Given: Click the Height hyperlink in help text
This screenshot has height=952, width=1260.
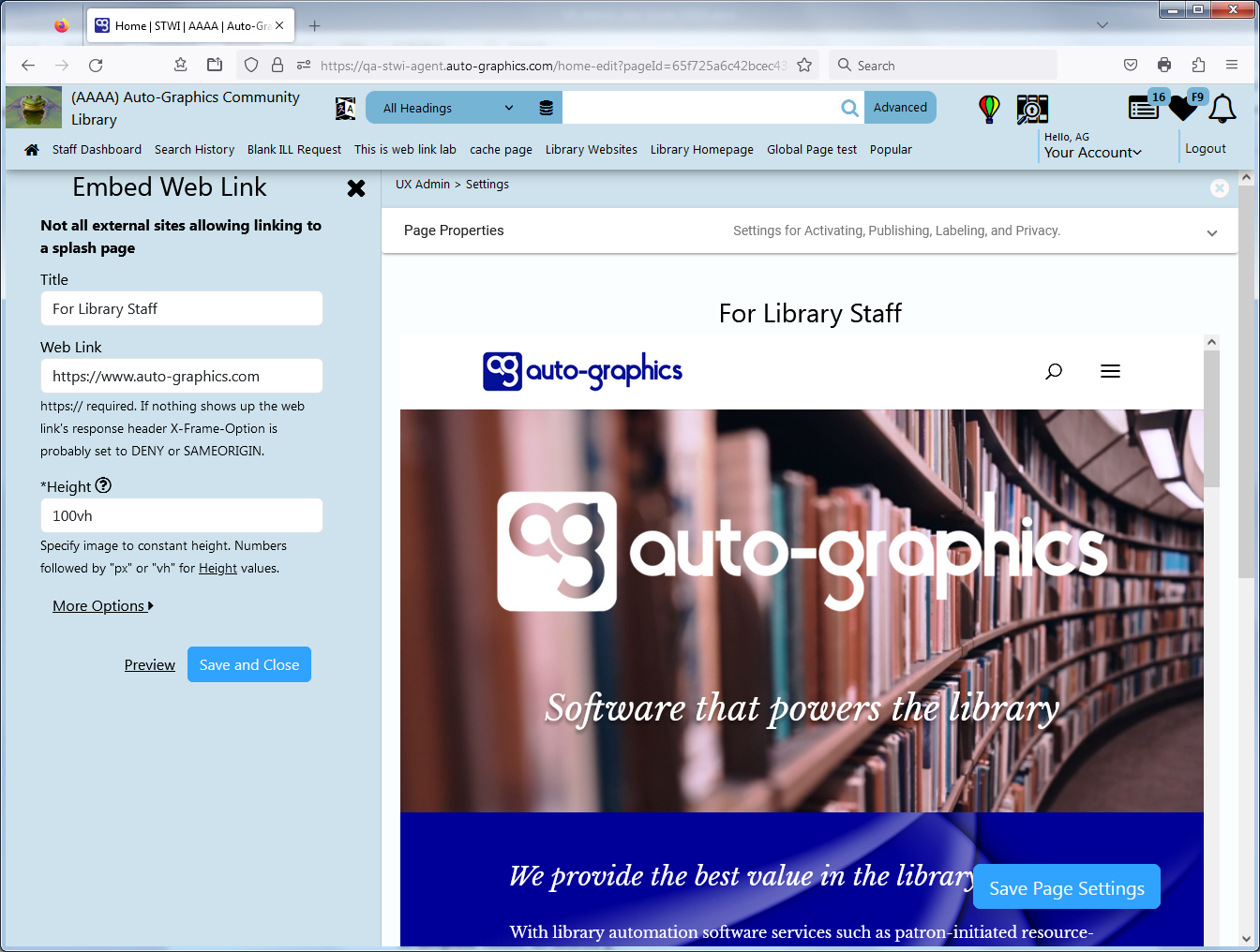Looking at the screenshot, I should 217,569.
